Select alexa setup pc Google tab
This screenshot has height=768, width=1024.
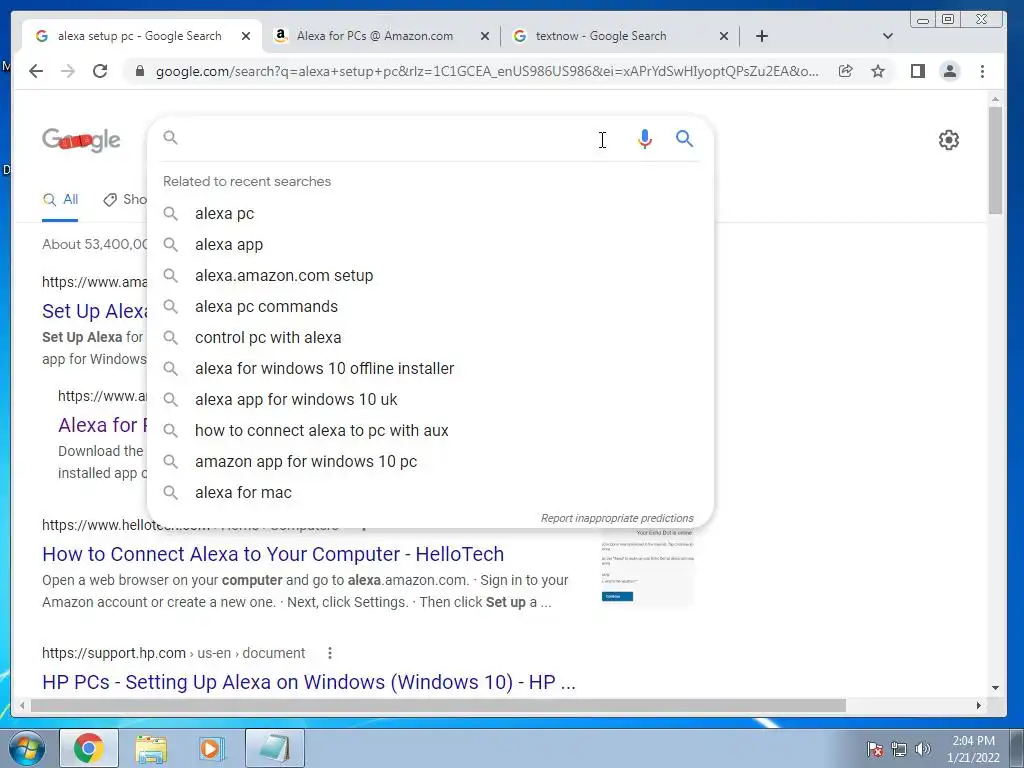(139, 36)
